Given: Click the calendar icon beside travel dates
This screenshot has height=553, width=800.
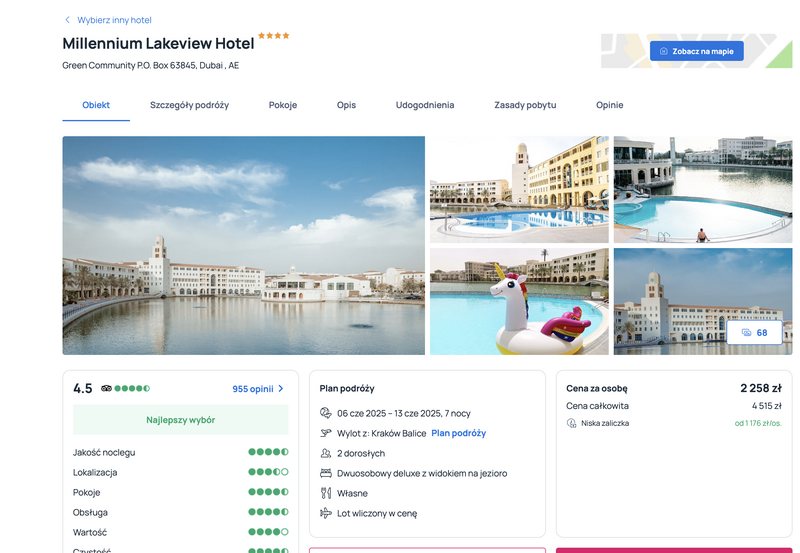Looking at the screenshot, I should [326, 413].
